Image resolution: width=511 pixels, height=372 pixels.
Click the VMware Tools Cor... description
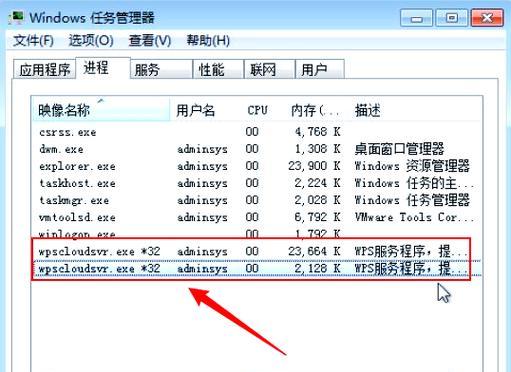click(x=414, y=217)
